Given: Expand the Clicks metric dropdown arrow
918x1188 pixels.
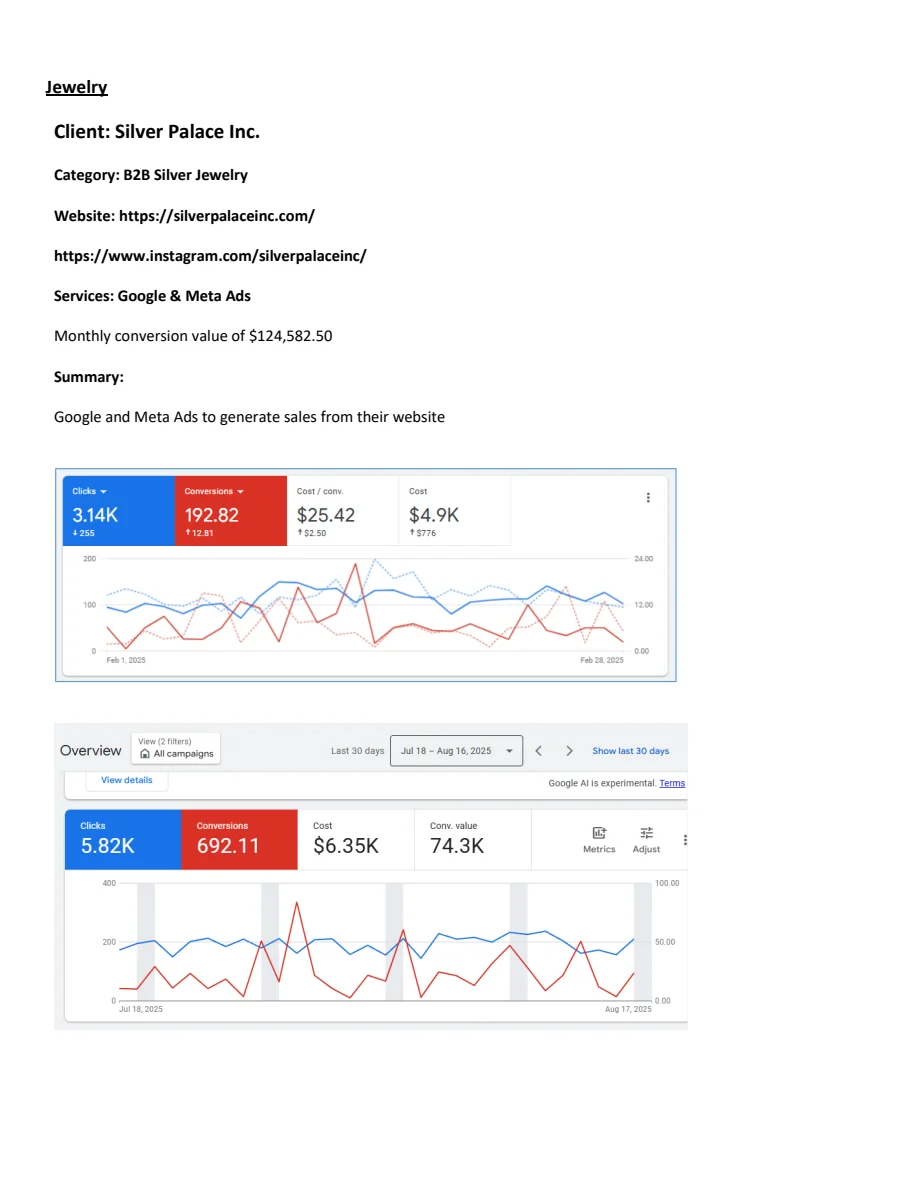Looking at the screenshot, I should (x=104, y=492).
